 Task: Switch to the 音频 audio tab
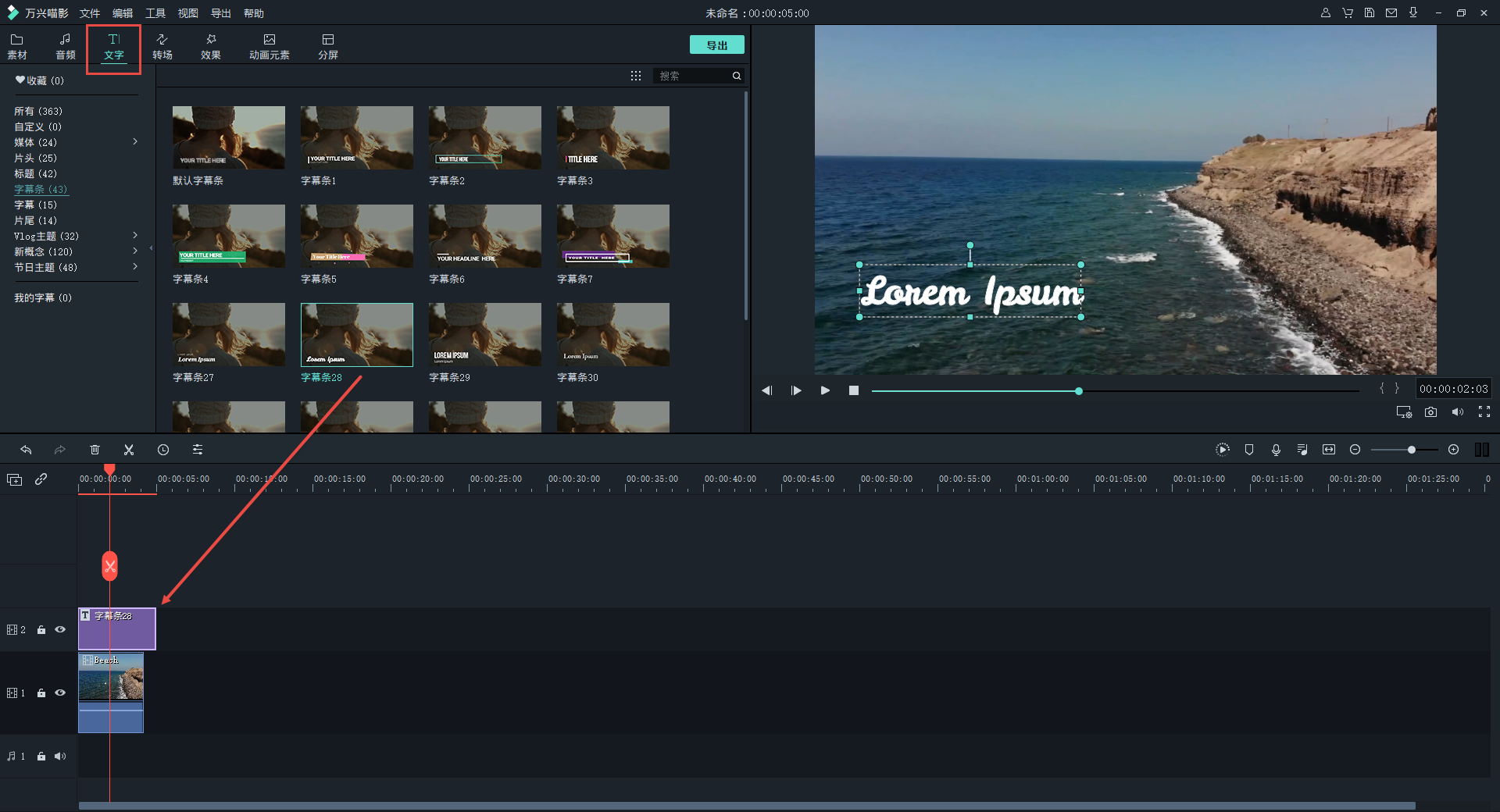tap(66, 47)
